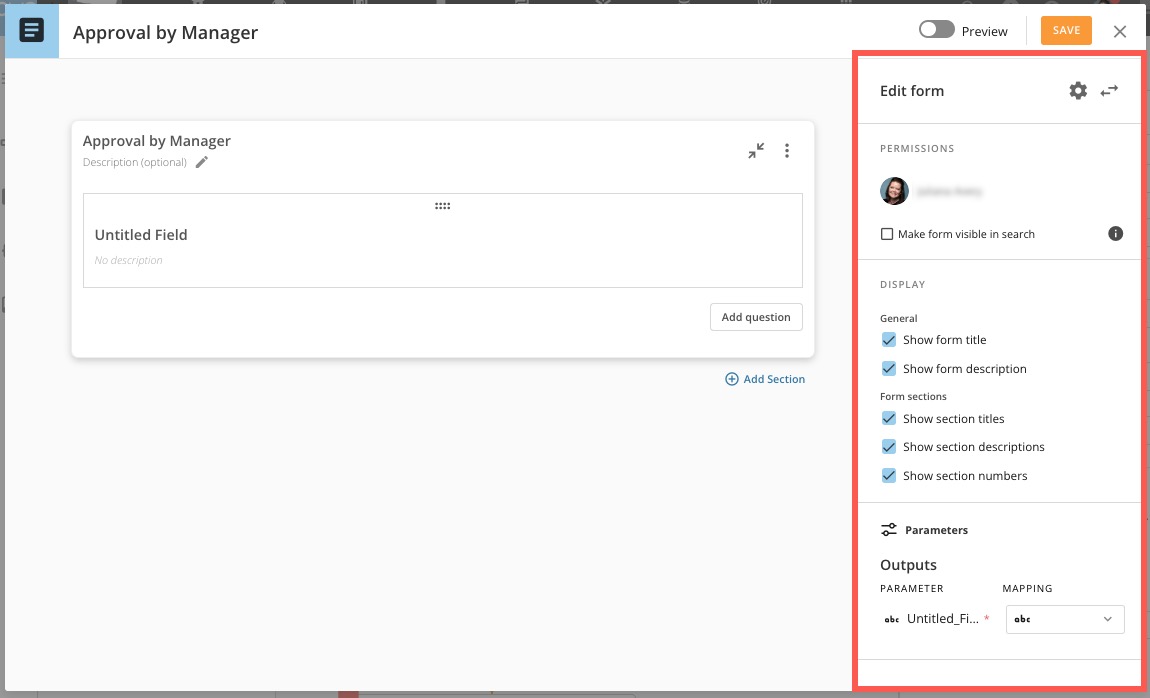Screen dimensions: 1150x698
Task: Collapse the Approval by Manager section
Action: [756, 151]
